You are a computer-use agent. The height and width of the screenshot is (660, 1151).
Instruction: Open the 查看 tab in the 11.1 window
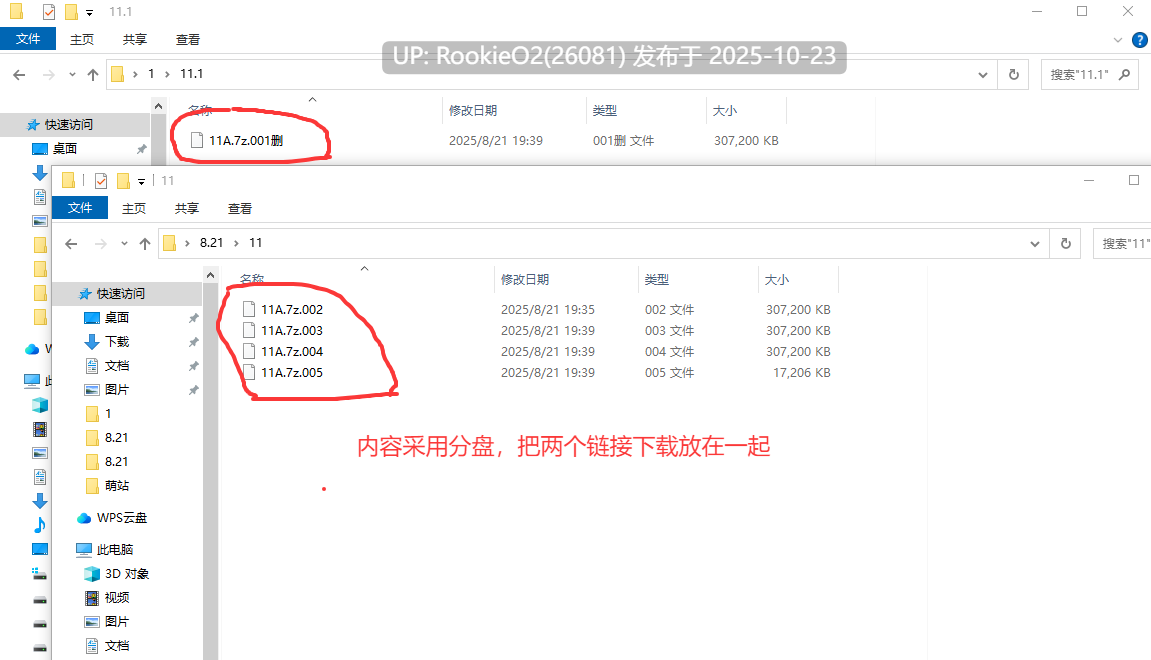pyautogui.click(x=187, y=40)
